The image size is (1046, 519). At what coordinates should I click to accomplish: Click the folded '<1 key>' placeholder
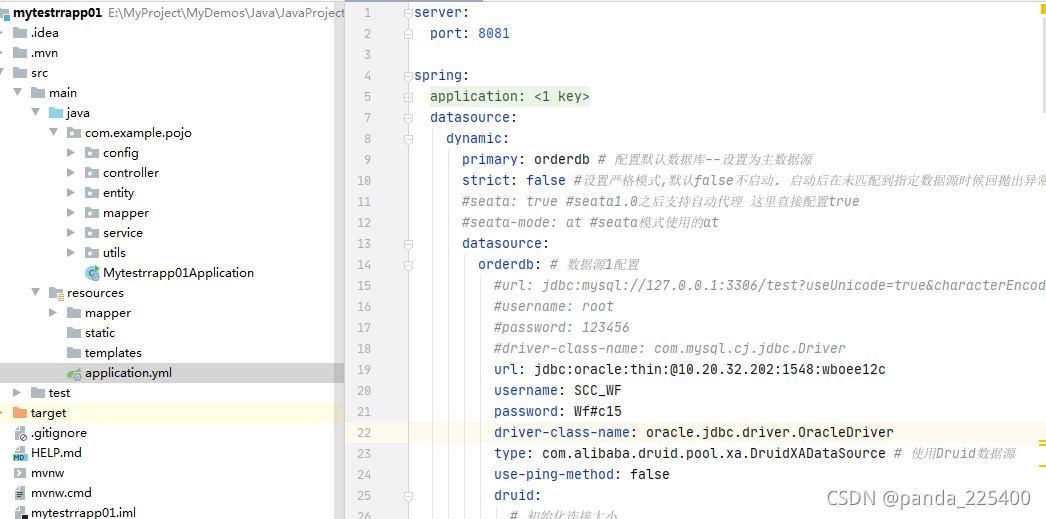562,97
